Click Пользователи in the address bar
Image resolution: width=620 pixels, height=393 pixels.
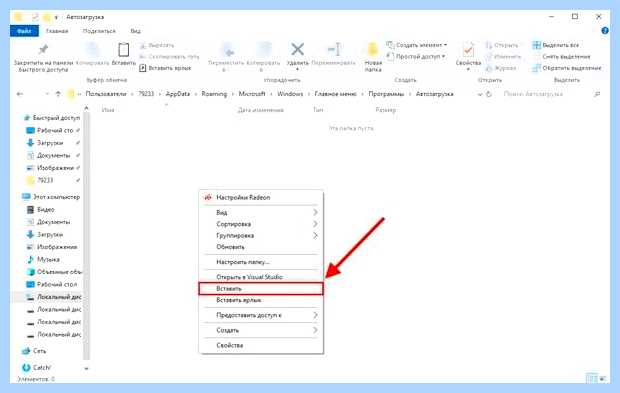tap(106, 94)
